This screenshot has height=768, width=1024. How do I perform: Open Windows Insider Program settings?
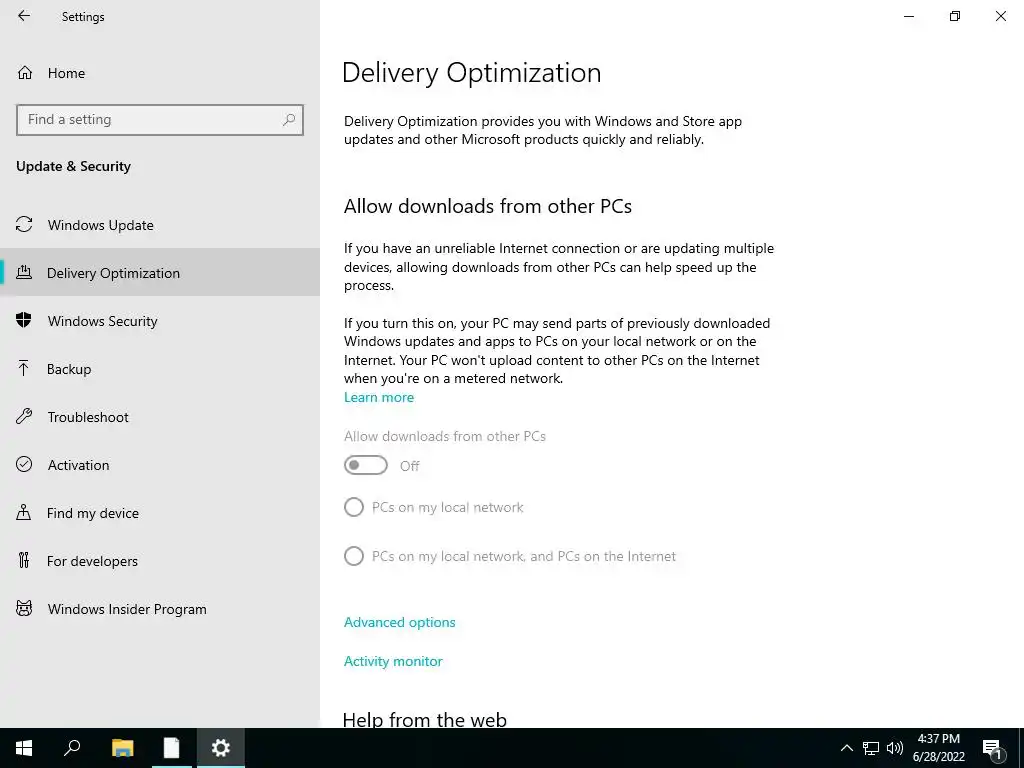[x=160, y=609]
